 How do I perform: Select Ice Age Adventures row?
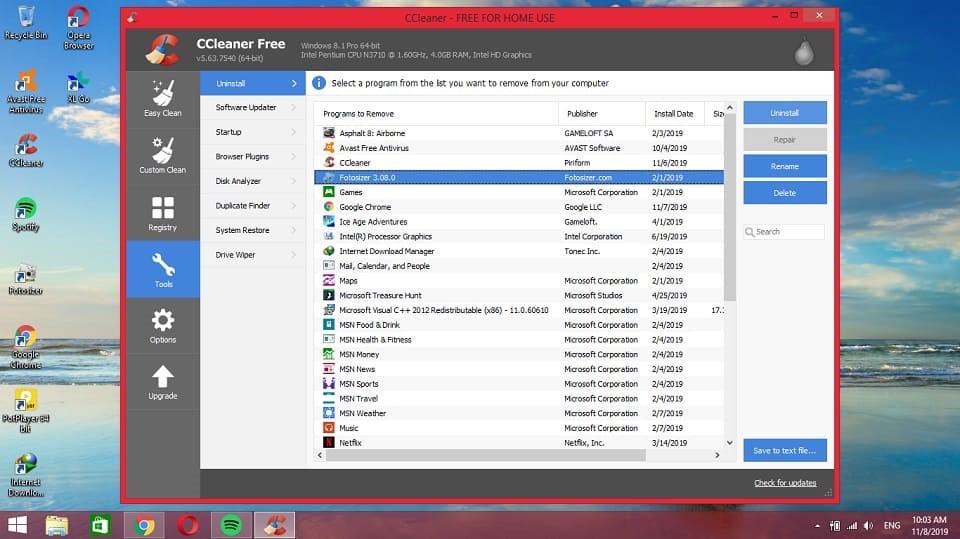519,221
